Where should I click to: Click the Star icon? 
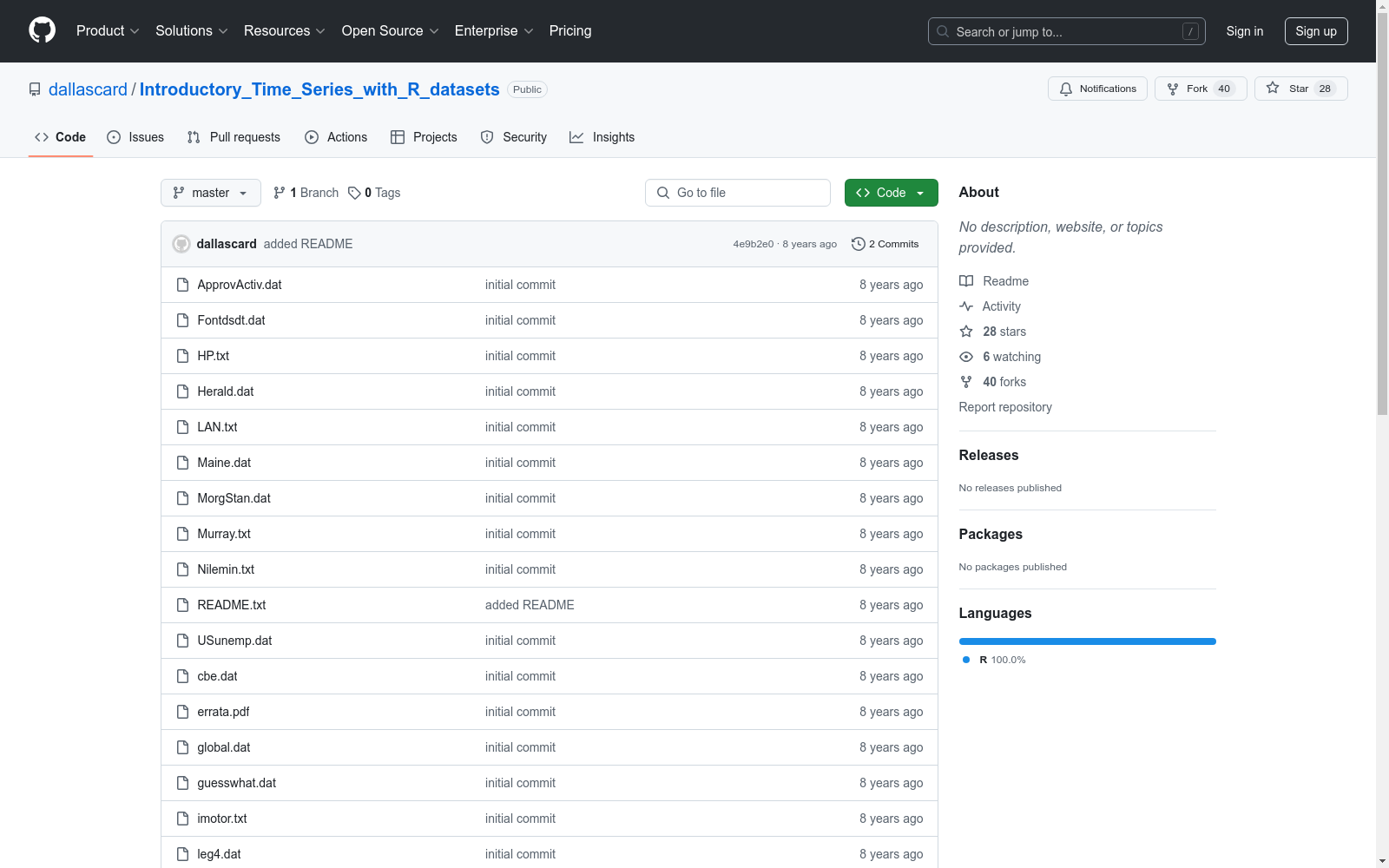[1273, 88]
